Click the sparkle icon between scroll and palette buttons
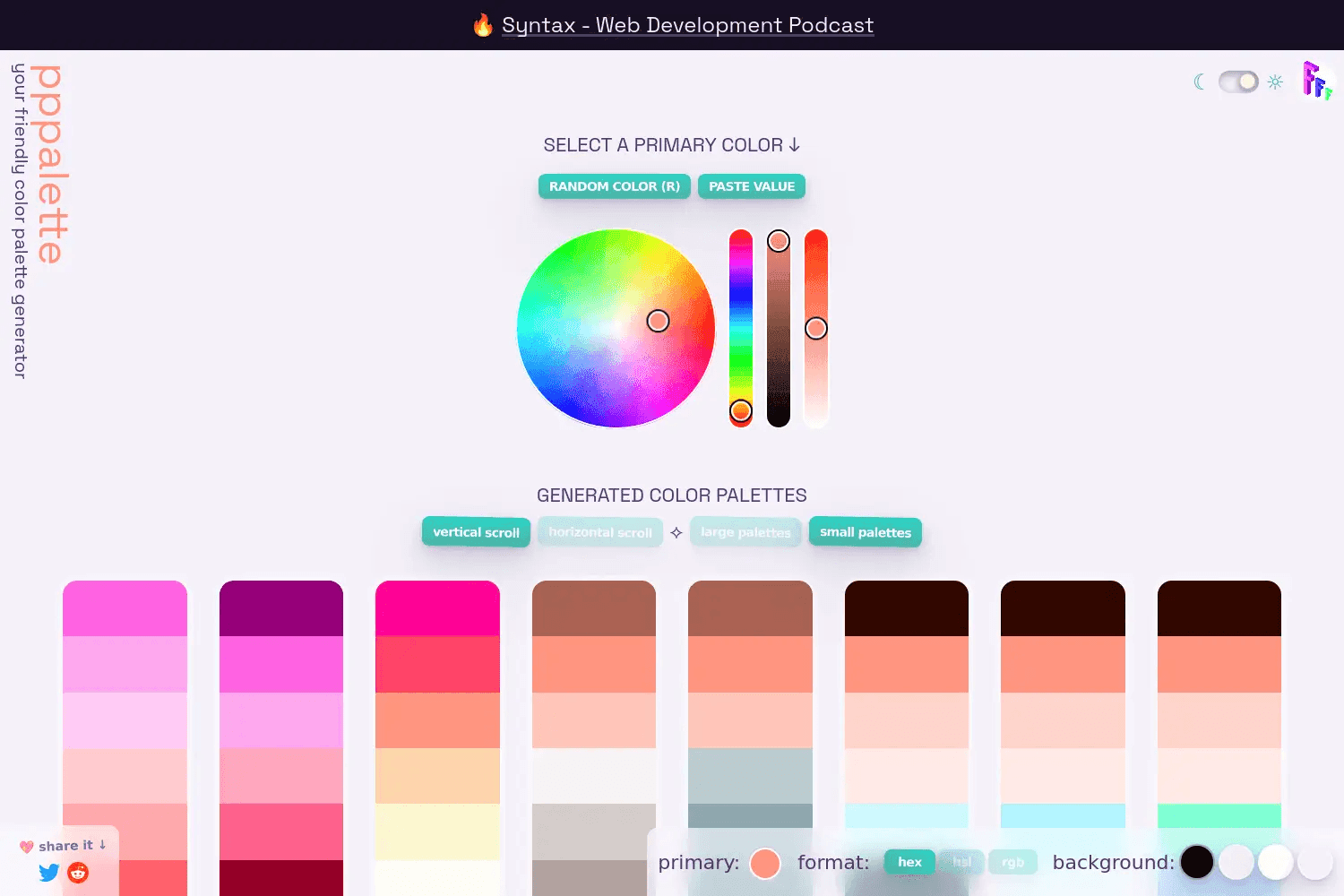 pos(676,532)
